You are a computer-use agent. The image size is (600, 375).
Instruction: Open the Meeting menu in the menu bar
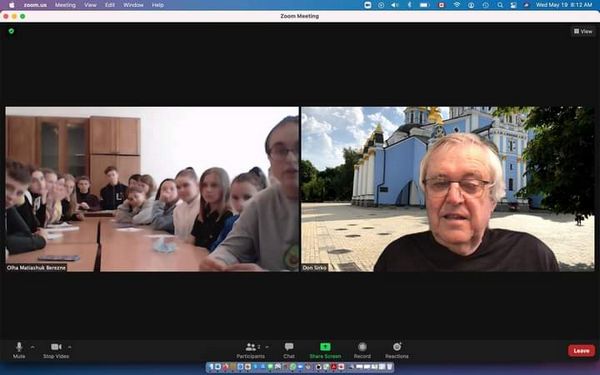click(x=65, y=5)
